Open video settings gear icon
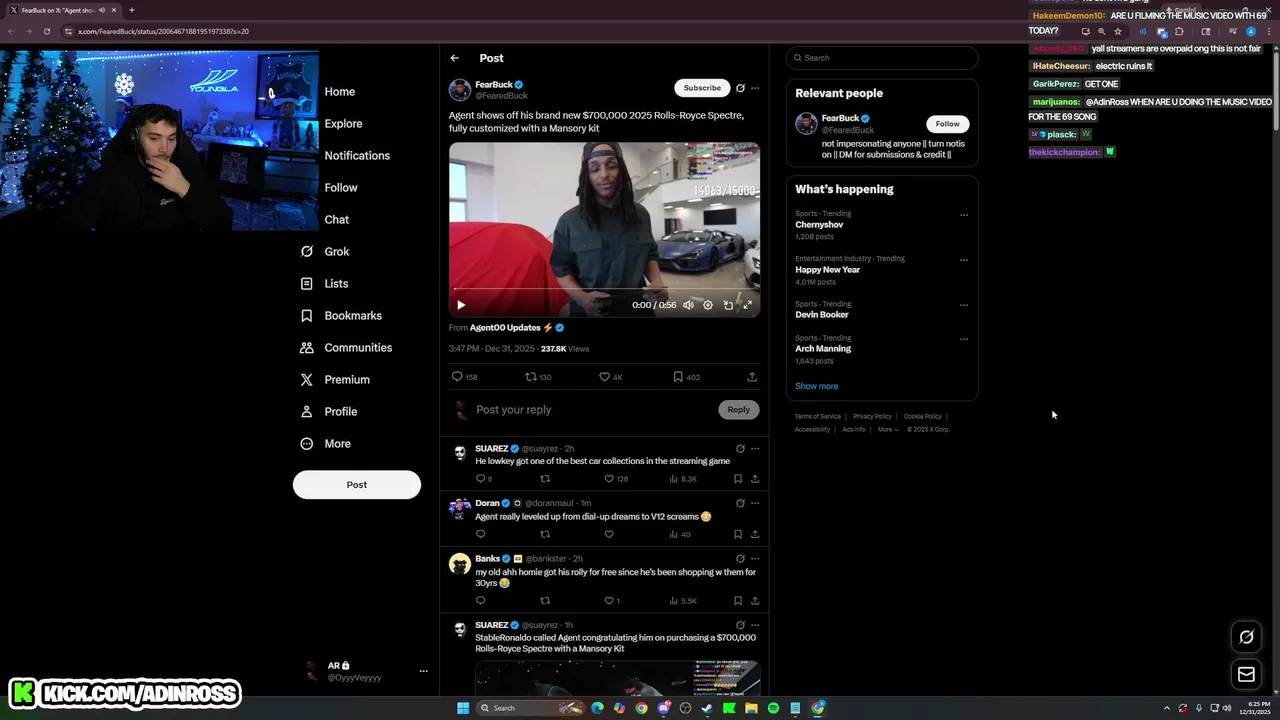This screenshot has width=1280, height=720. pos(708,305)
